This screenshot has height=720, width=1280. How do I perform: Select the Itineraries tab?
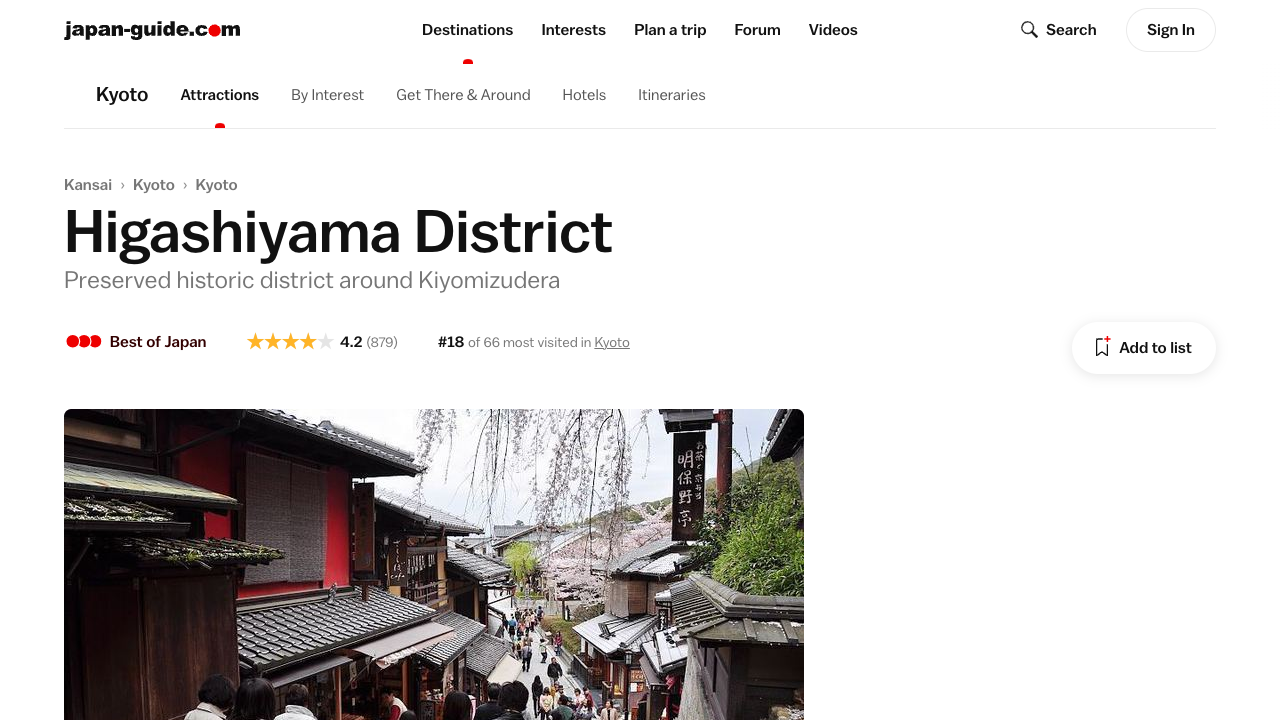tap(672, 95)
